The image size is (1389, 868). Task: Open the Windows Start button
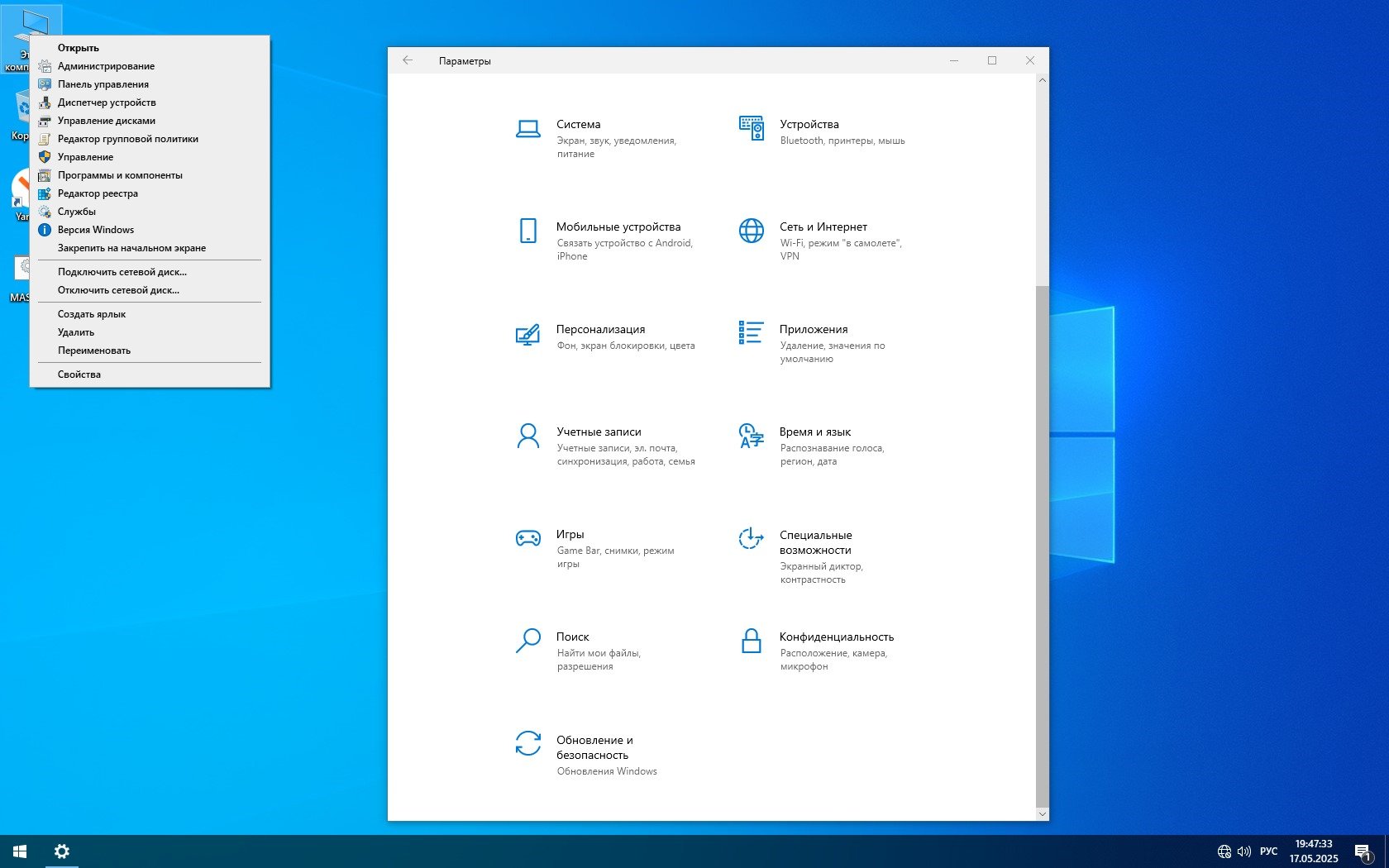click(x=20, y=851)
